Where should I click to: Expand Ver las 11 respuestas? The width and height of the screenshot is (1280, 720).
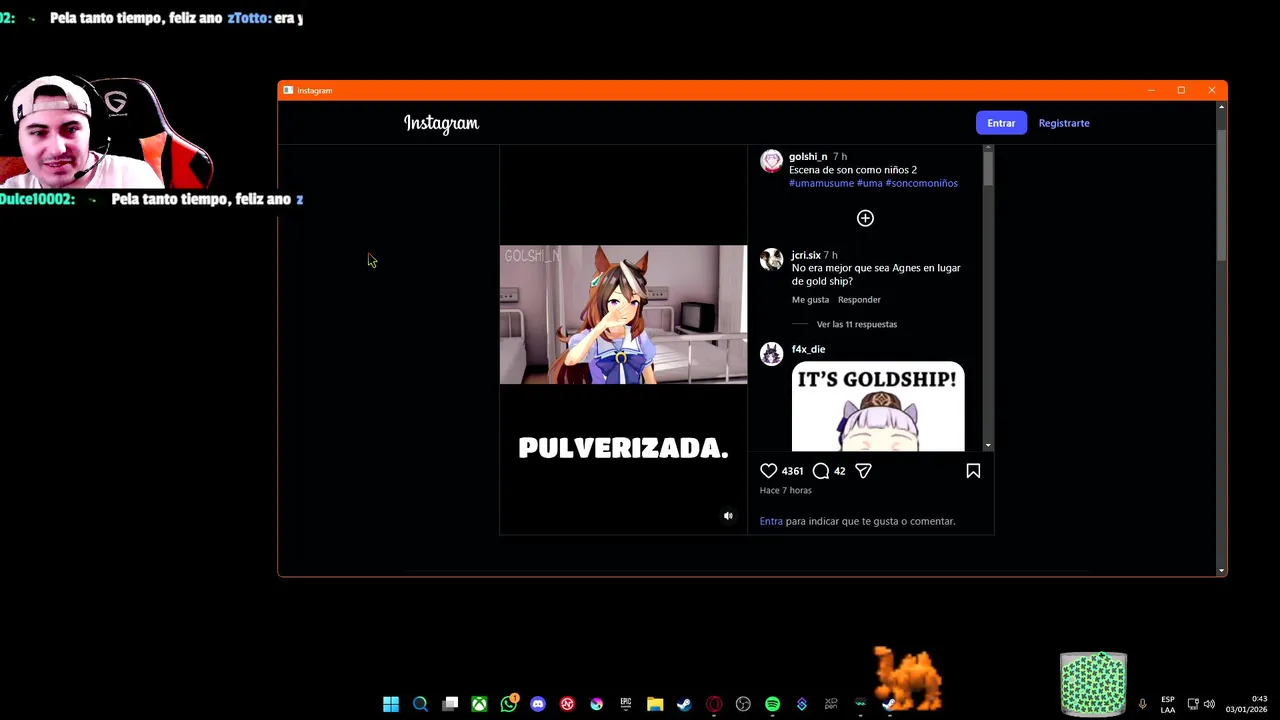click(x=857, y=324)
